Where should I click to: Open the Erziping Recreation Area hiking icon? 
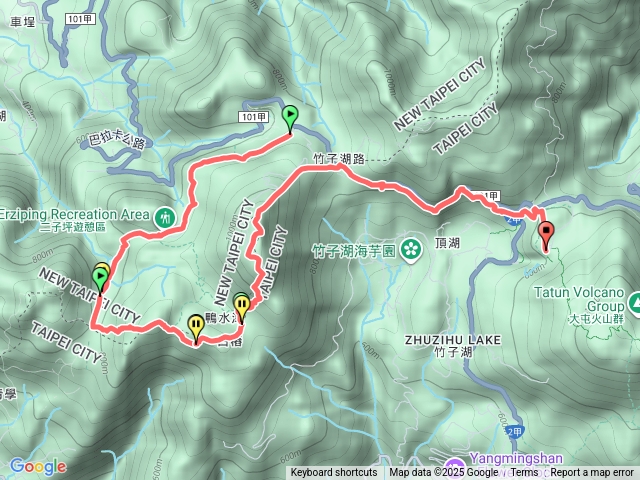tap(164, 218)
